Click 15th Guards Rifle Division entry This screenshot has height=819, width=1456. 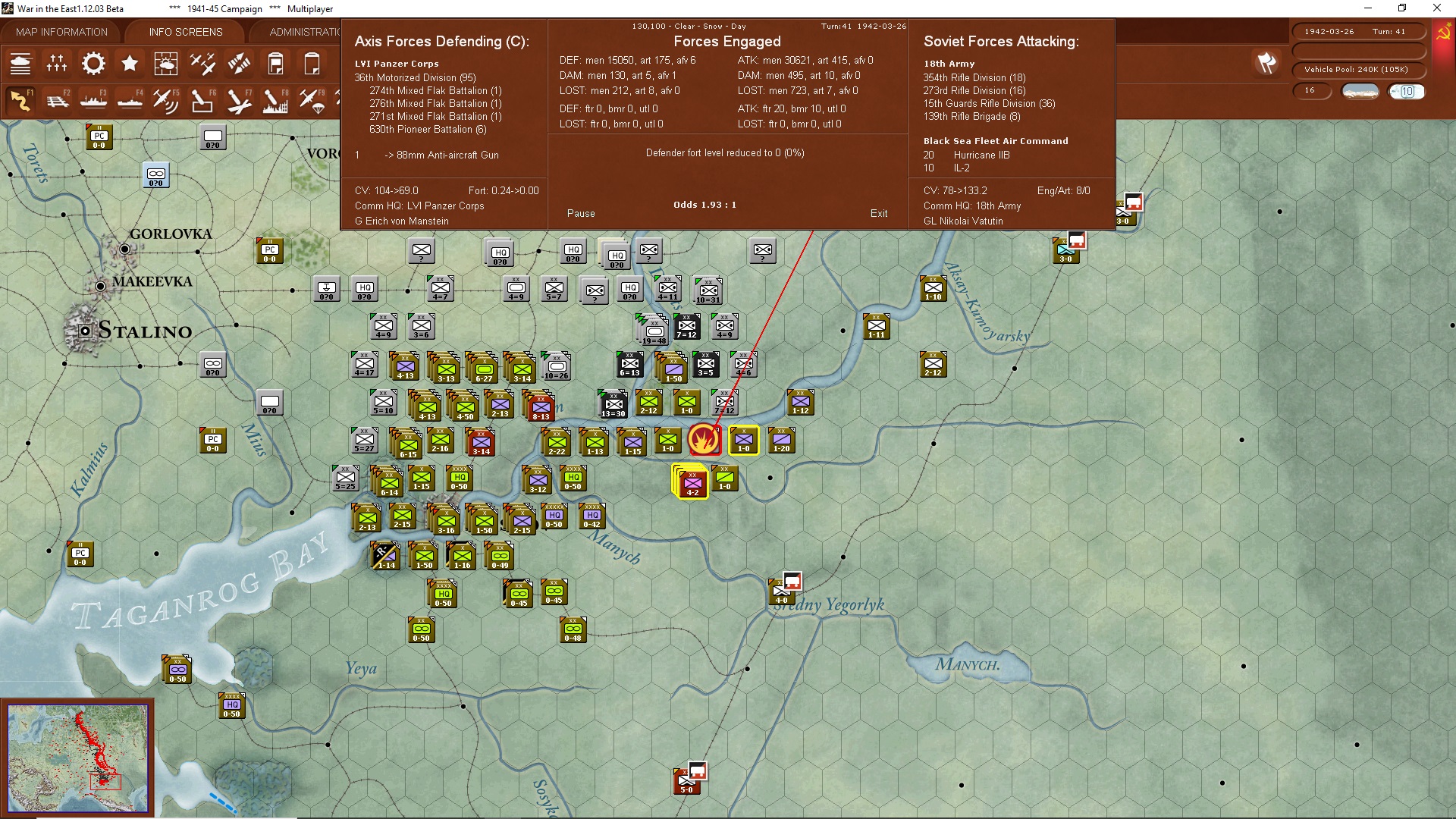pyautogui.click(x=989, y=103)
